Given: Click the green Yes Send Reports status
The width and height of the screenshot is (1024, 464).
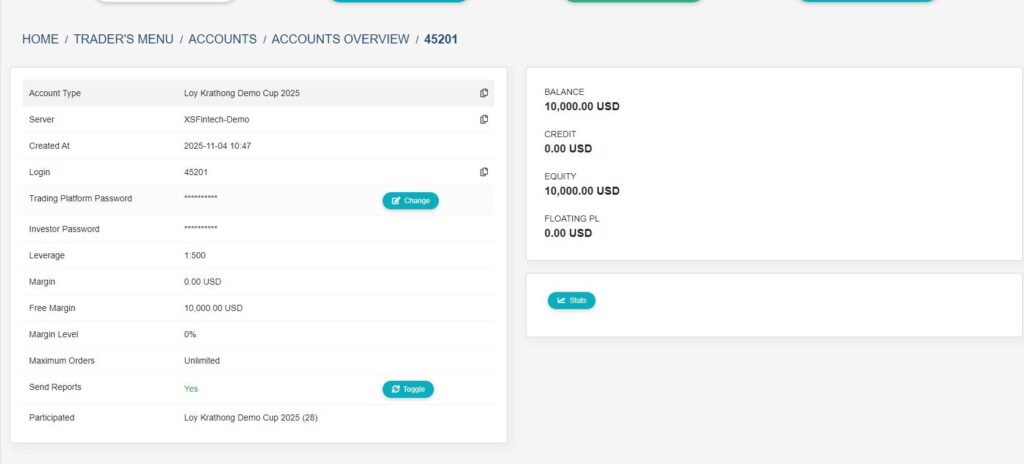Looking at the screenshot, I should (x=191, y=388).
